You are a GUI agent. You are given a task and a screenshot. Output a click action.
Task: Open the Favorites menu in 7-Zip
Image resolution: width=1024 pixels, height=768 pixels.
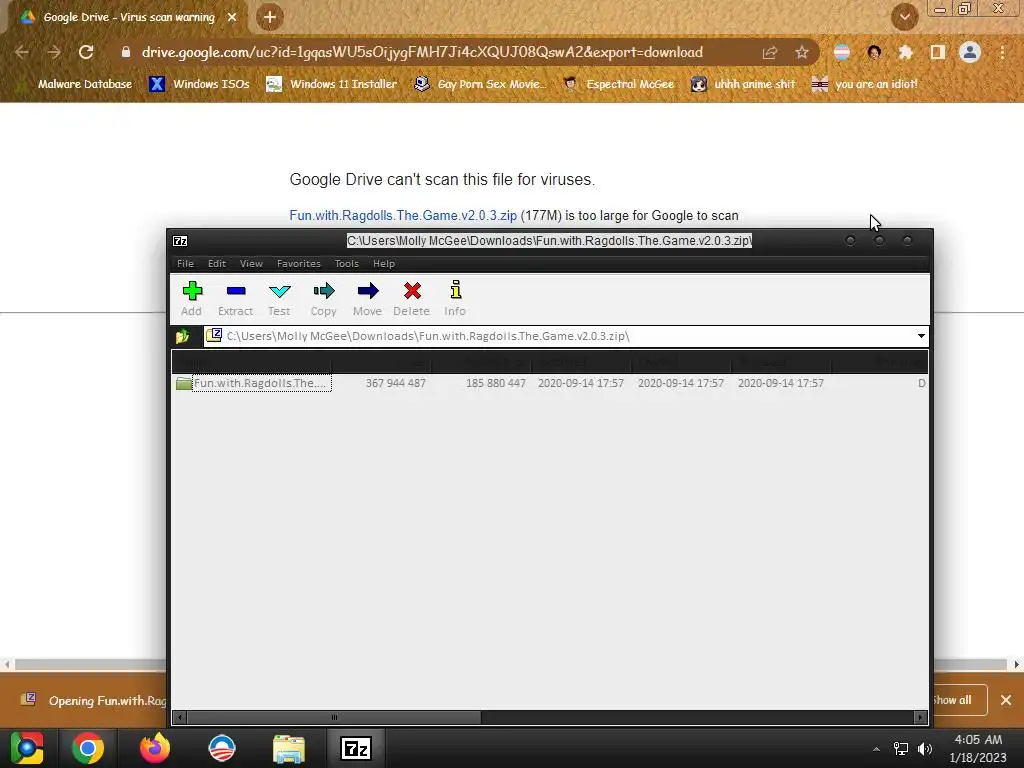point(298,264)
